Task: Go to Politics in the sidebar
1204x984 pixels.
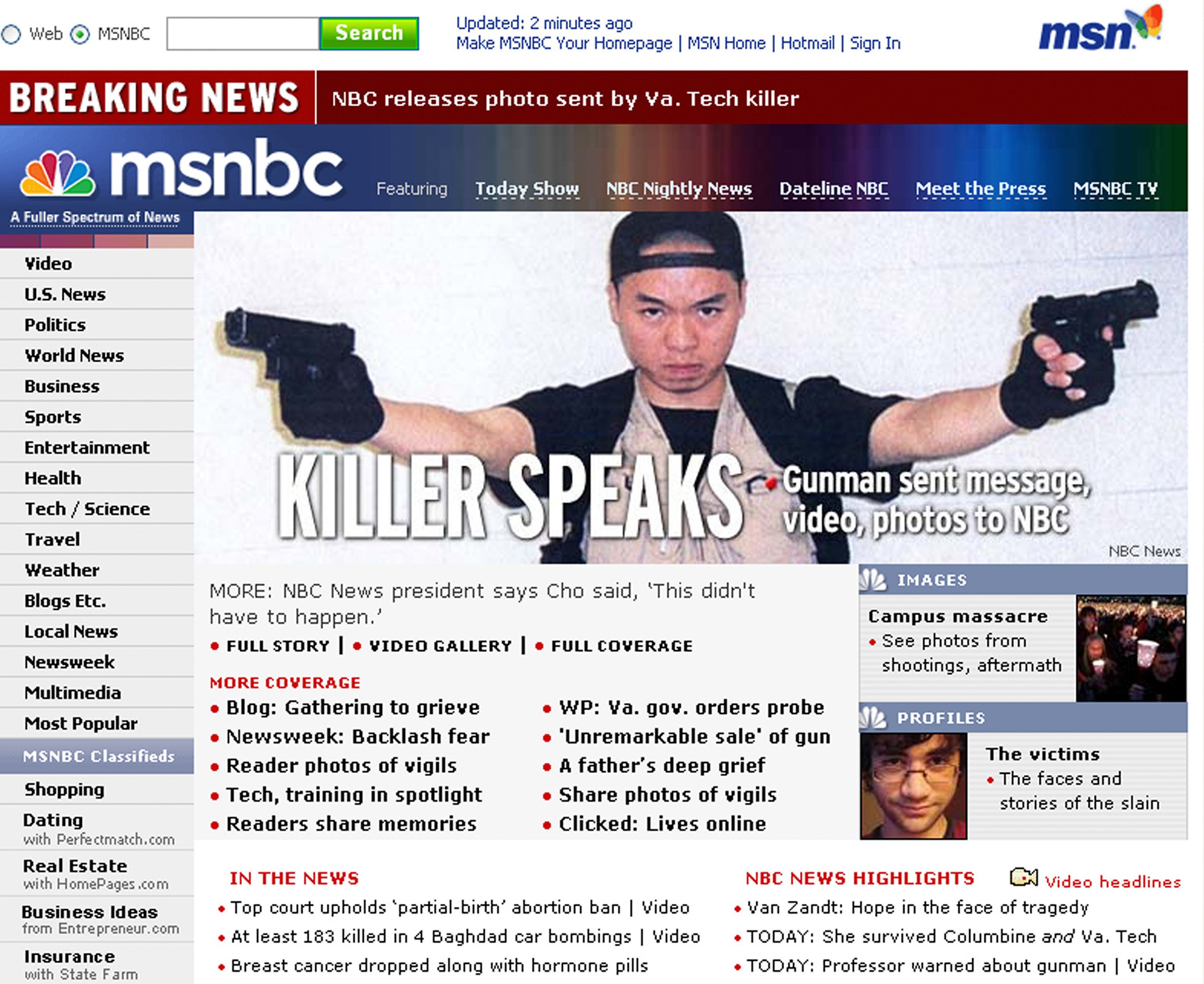Action: pyautogui.click(x=55, y=325)
